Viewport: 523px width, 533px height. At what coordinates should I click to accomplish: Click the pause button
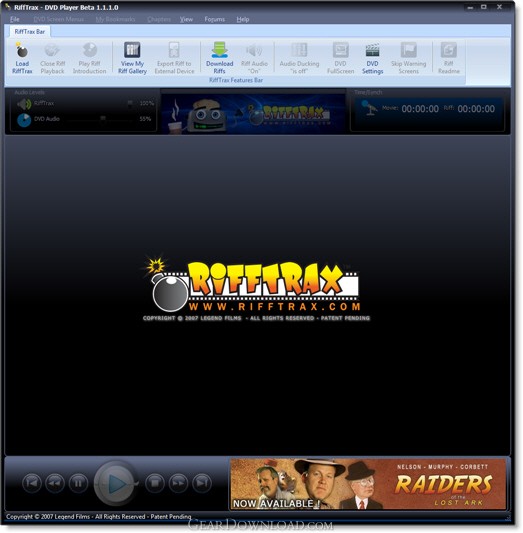pyautogui.click(x=78, y=483)
